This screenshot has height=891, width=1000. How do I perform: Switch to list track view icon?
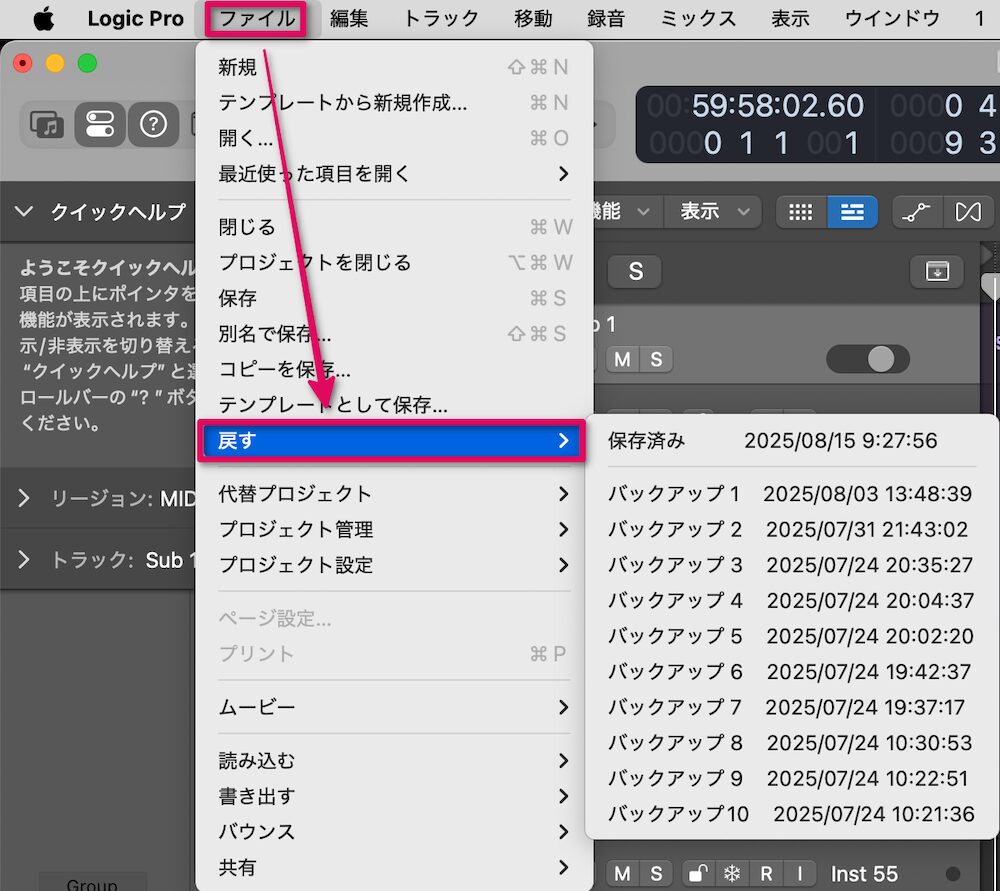point(852,212)
